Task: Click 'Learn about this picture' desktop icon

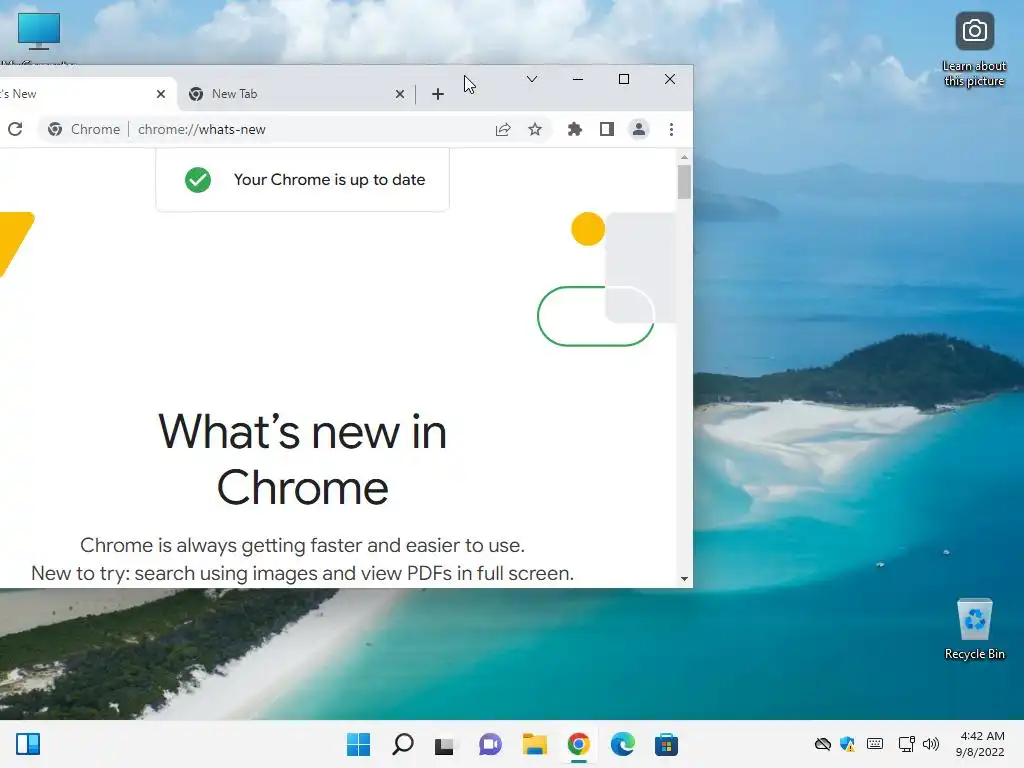Action: (x=974, y=50)
